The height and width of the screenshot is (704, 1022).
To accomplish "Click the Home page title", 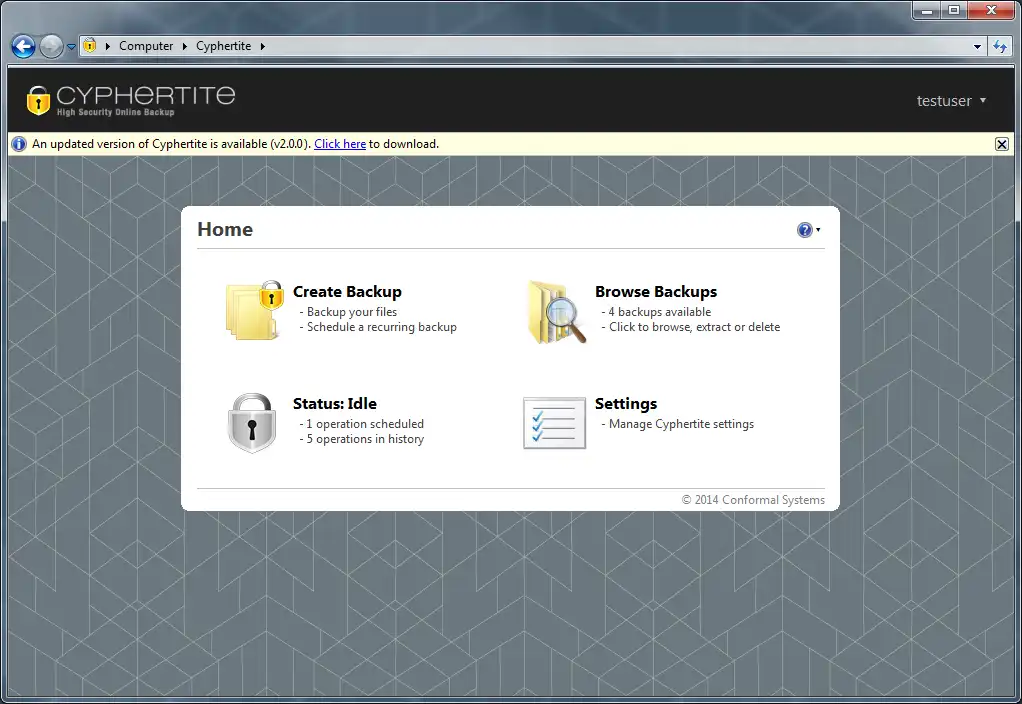I will 225,229.
